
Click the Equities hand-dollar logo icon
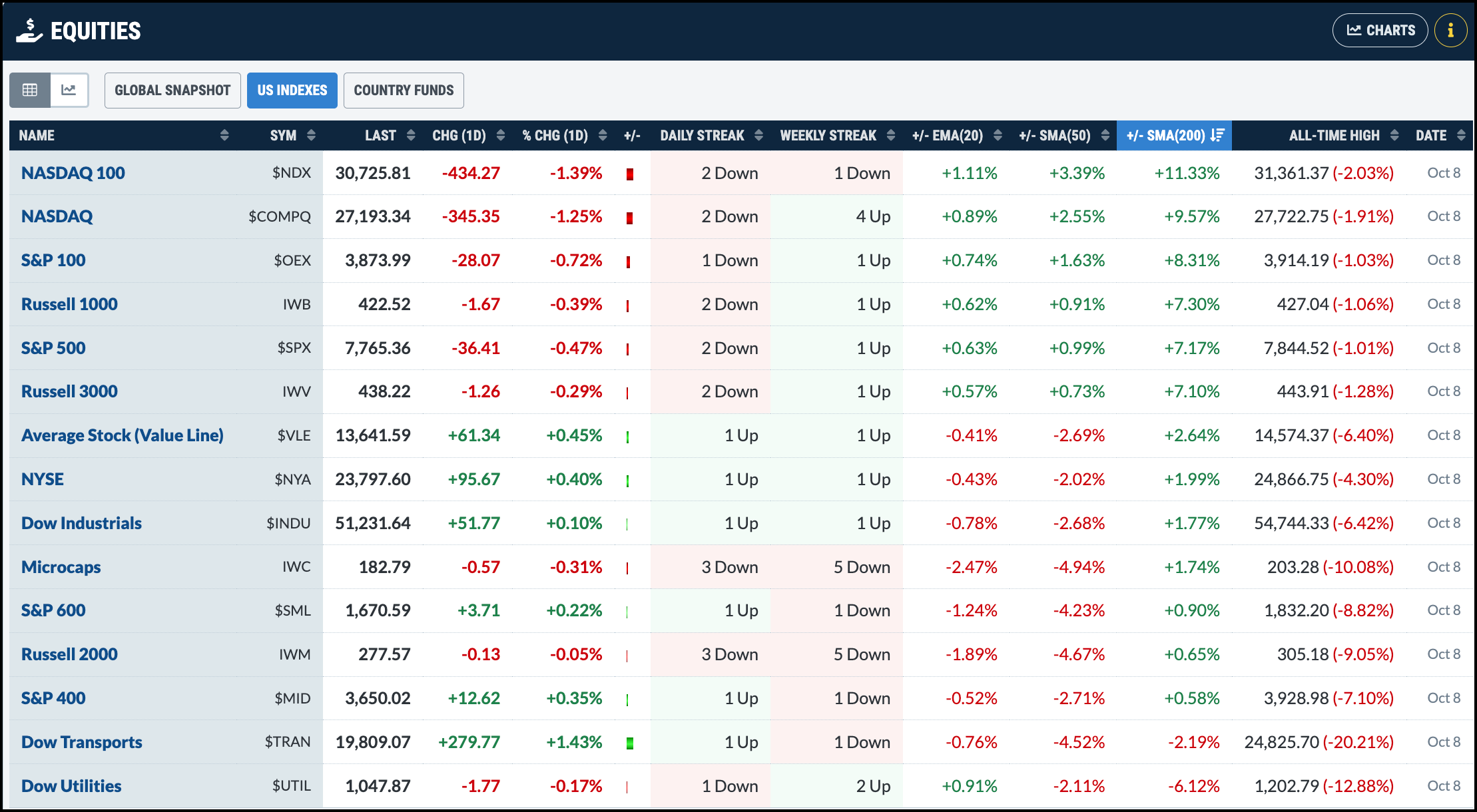(x=29, y=31)
